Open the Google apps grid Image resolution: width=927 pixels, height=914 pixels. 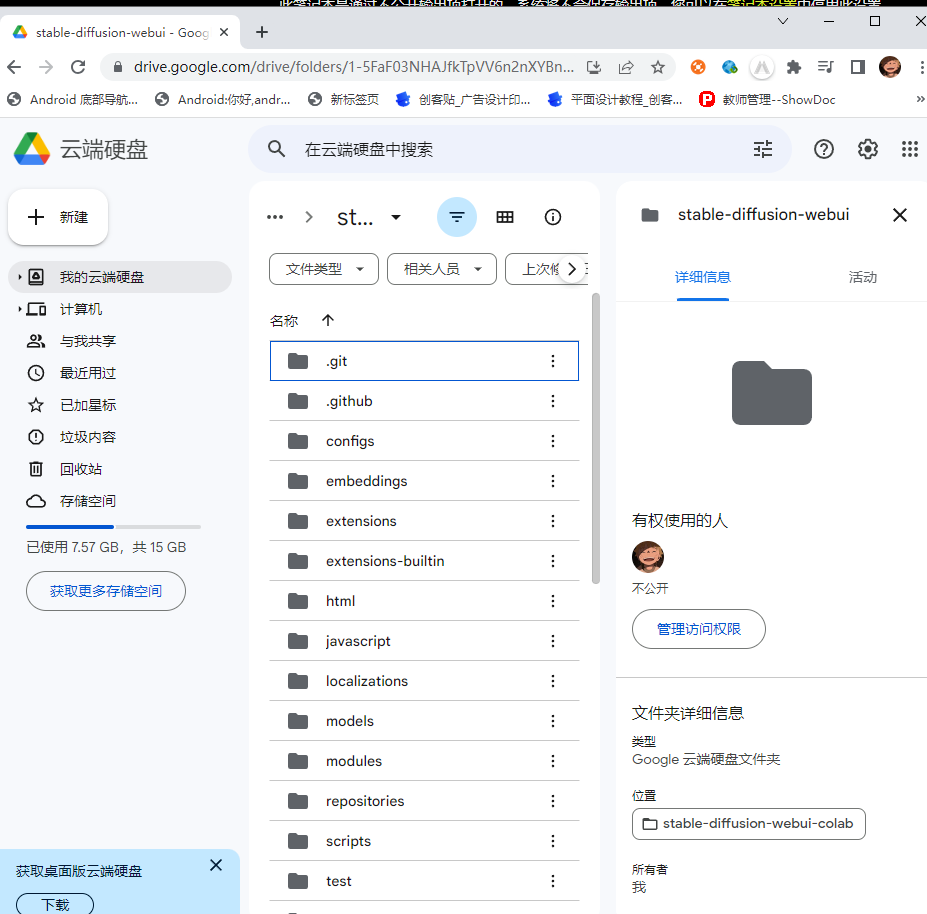point(909,149)
